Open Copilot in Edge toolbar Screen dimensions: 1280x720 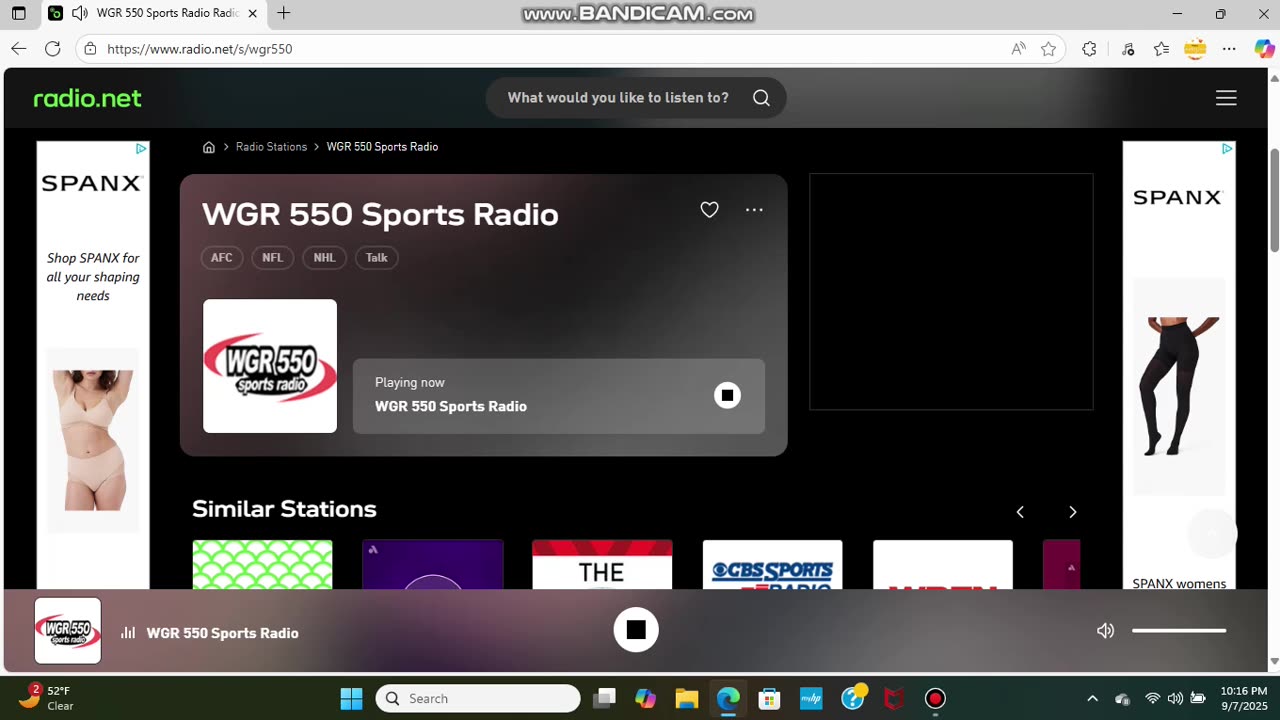coord(1264,49)
